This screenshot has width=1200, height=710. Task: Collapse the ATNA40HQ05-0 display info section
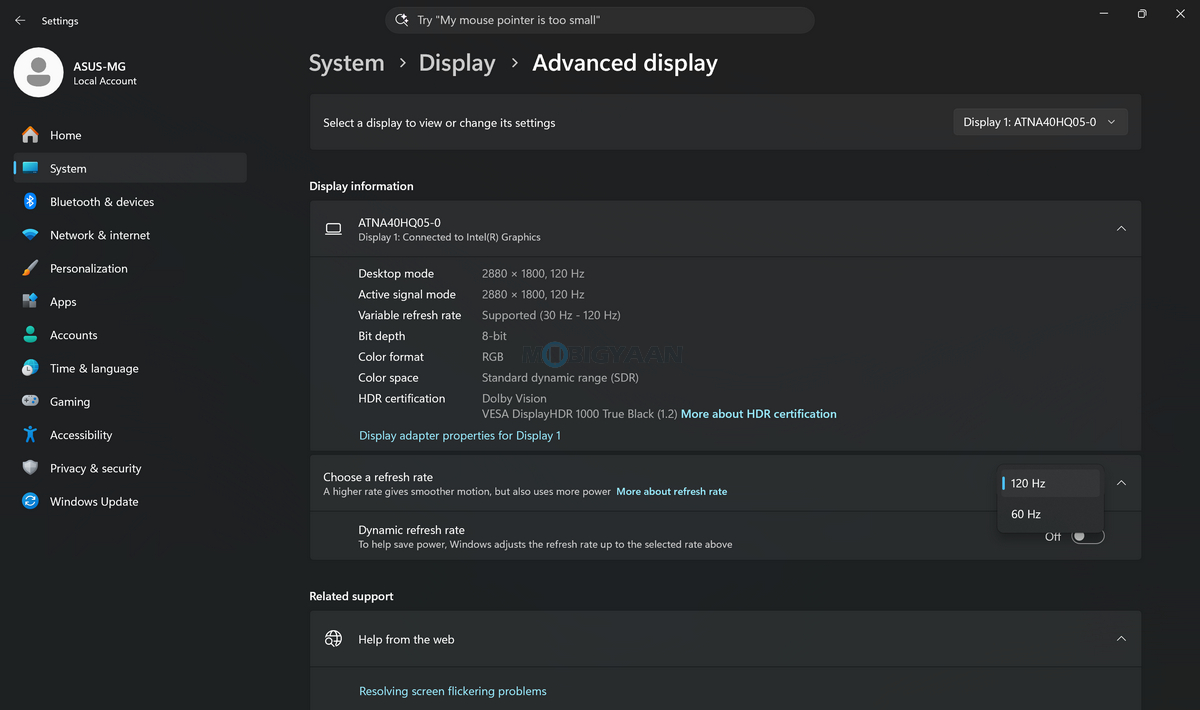1121,229
